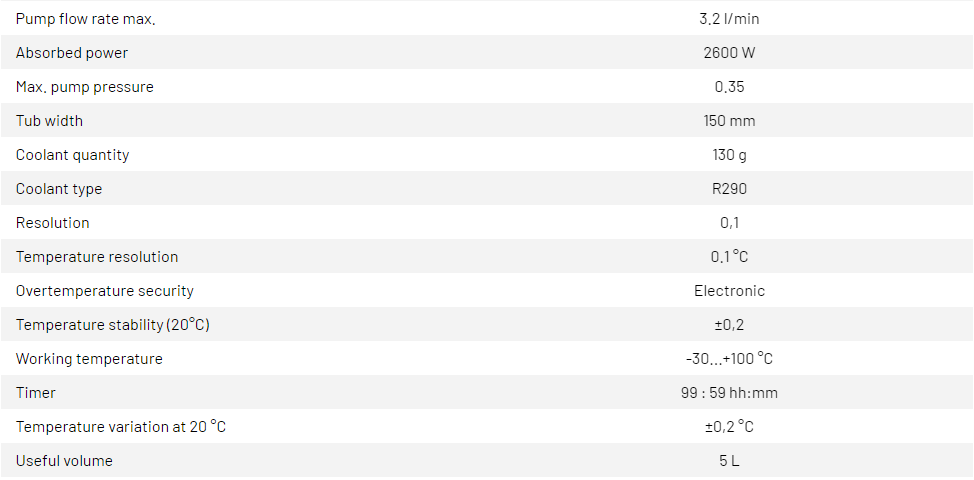Select the 99 : 59 hh:mm timer value
The width and height of the screenshot is (974, 480).
[x=729, y=393]
